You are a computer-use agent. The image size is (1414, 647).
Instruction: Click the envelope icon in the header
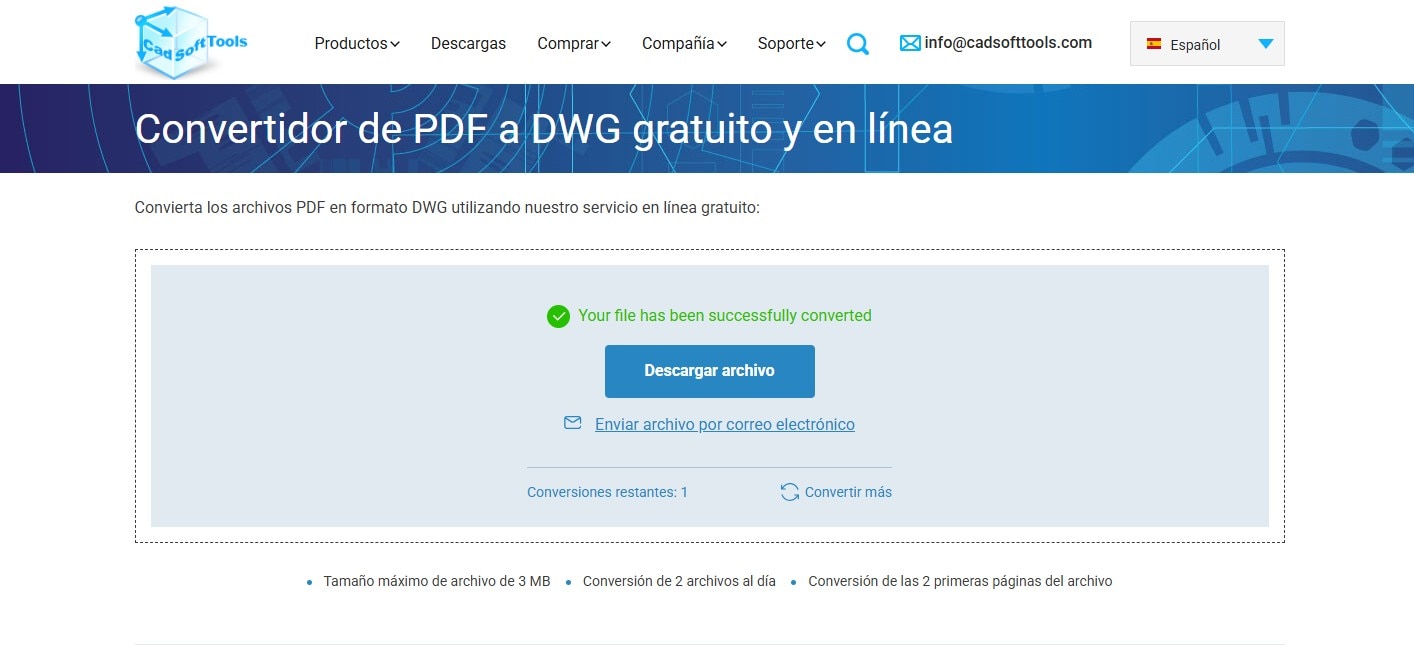909,43
